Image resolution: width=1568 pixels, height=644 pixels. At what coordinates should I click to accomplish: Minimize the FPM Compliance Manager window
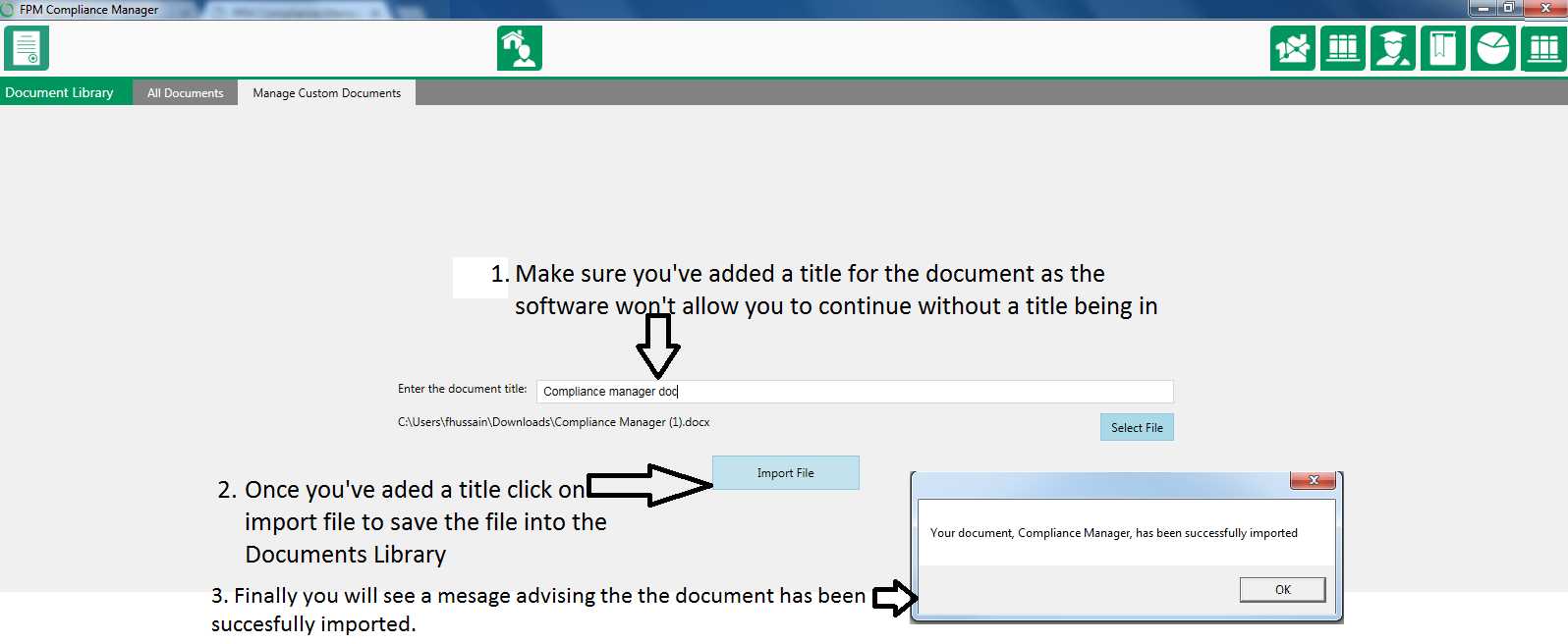click(1484, 8)
